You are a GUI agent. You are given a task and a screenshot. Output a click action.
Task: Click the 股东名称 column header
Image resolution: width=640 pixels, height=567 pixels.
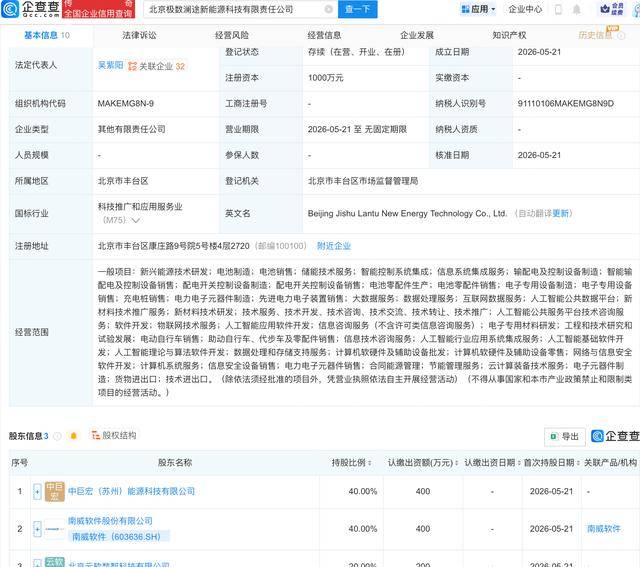175,463
